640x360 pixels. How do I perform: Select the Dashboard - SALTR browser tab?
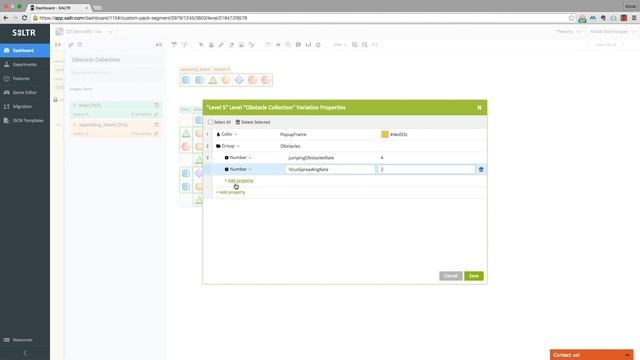point(58,8)
